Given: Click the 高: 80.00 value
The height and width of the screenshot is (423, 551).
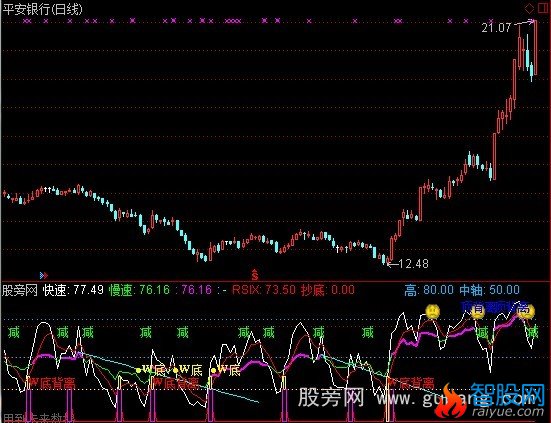Looking at the screenshot, I should click(429, 290).
